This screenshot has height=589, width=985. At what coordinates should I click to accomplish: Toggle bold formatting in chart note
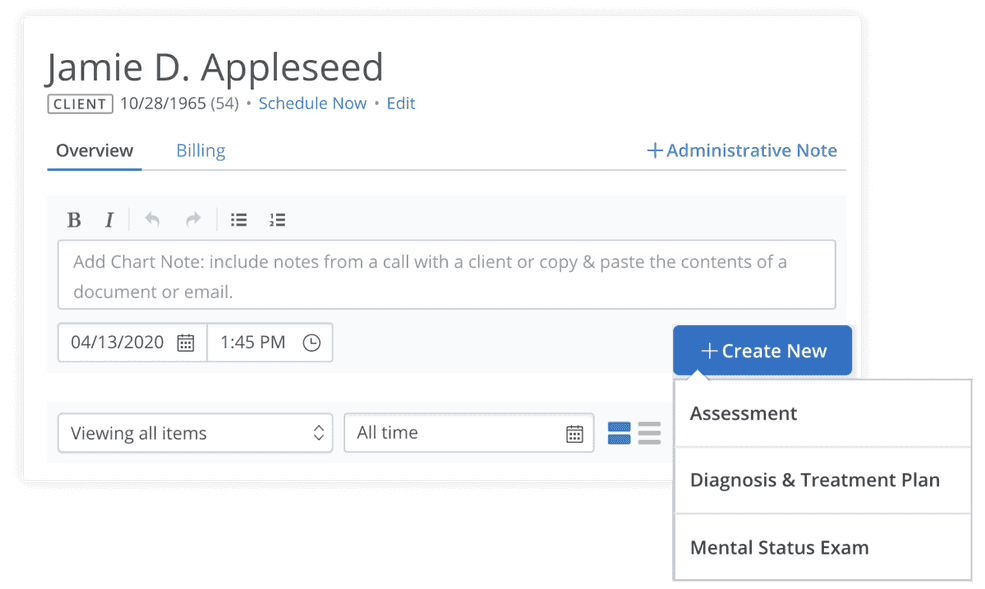pyautogui.click(x=74, y=220)
